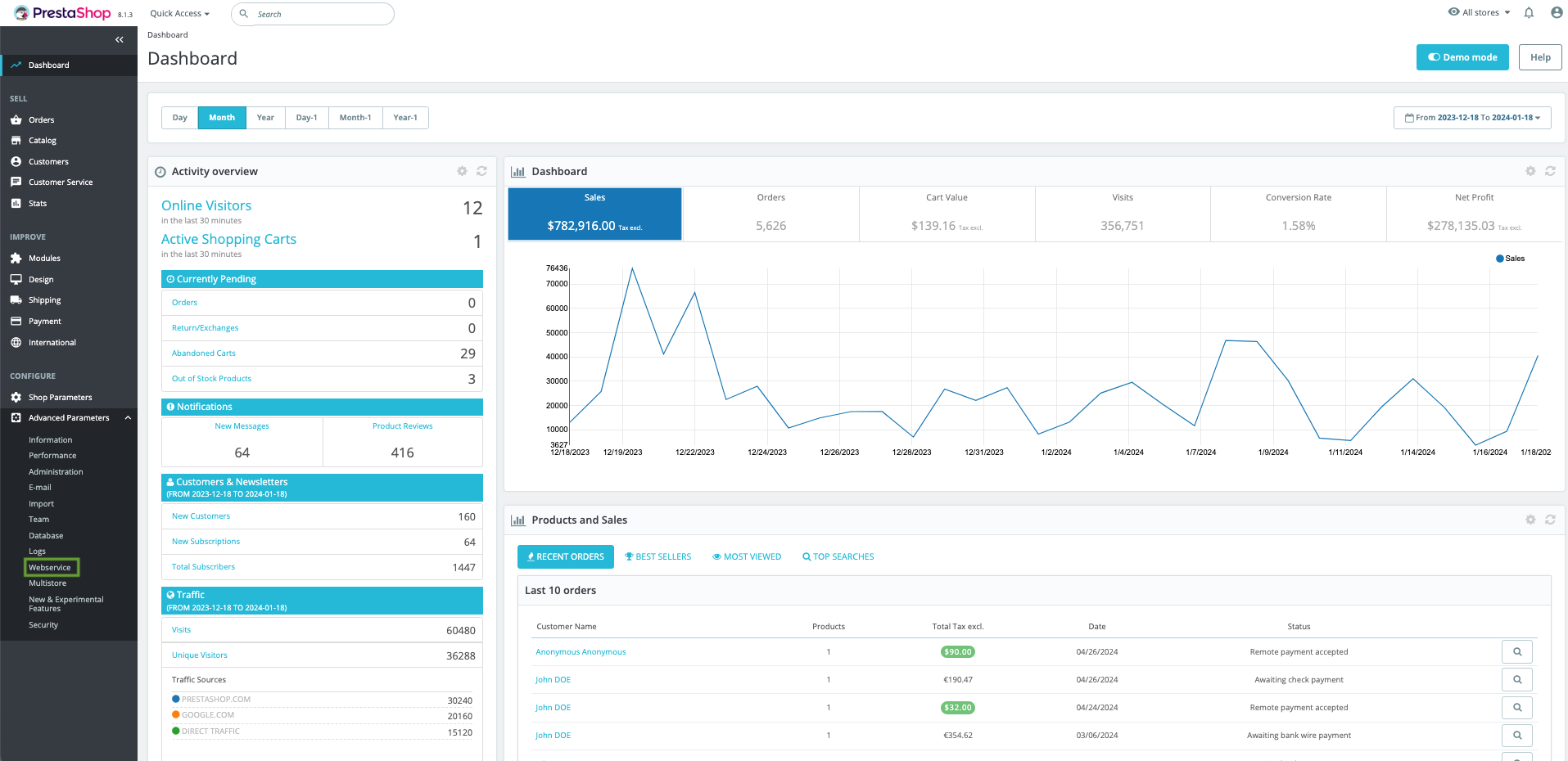This screenshot has height=761, width=1568.
Task: Open the All stores selector
Action: [1480, 13]
